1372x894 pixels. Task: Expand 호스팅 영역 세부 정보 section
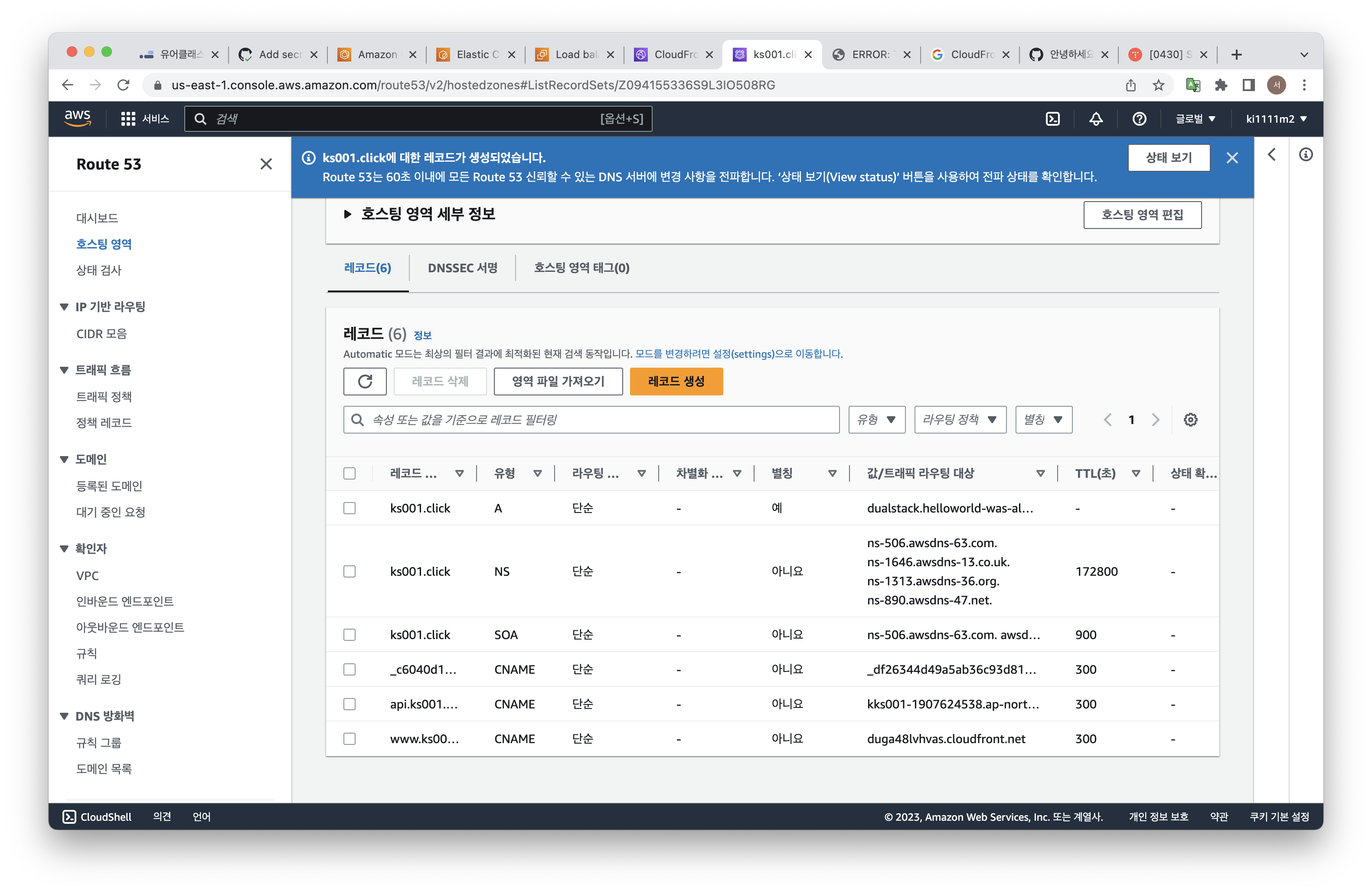348,215
